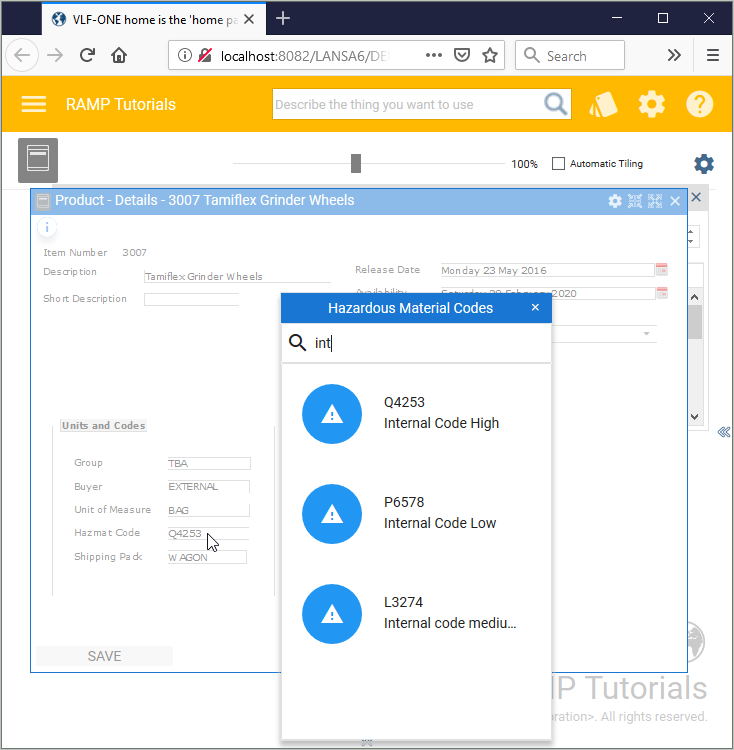This screenshot has height=750, width=734.
Task: Click the warning icon for L3274
Action: pos(332,614)
